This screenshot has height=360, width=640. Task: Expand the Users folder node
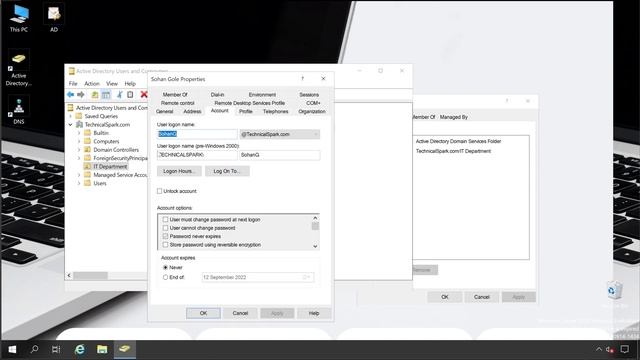(x=79, y=183)
